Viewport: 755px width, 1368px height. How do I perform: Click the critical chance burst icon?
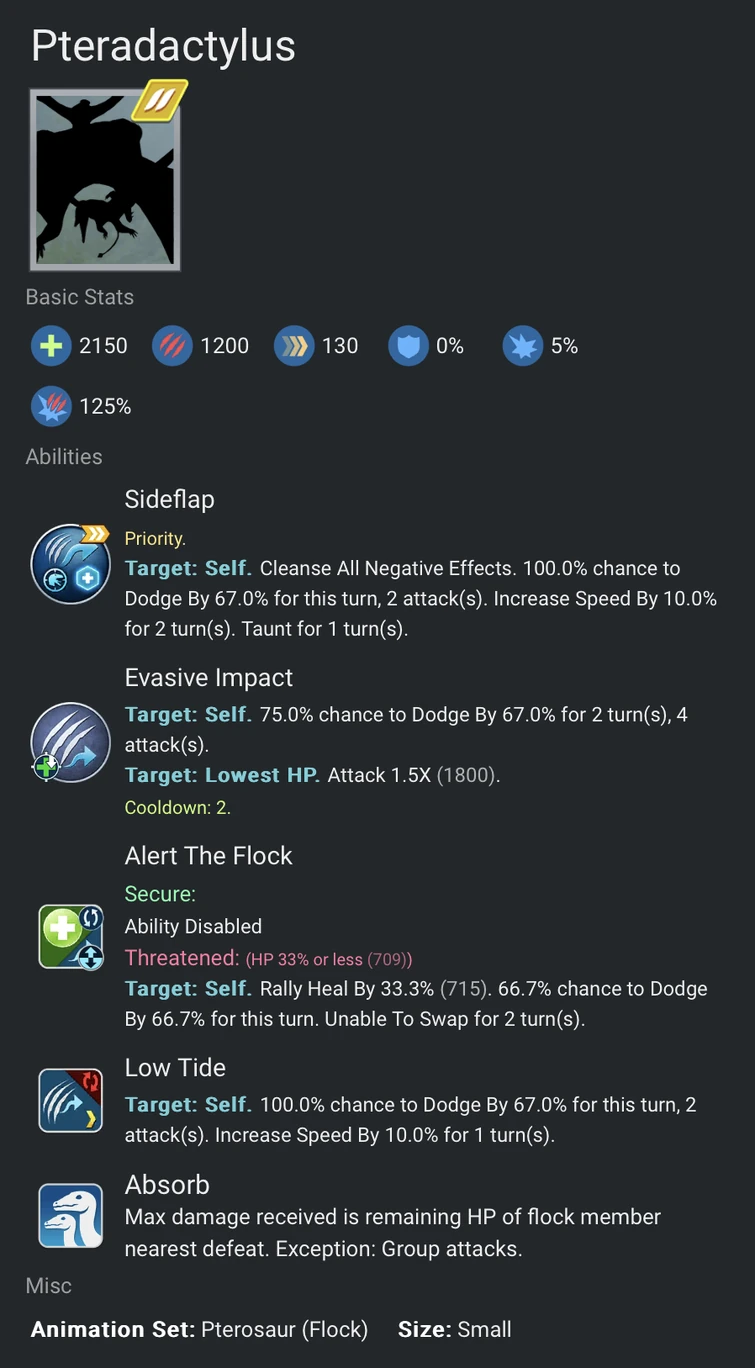click(523, 346)
